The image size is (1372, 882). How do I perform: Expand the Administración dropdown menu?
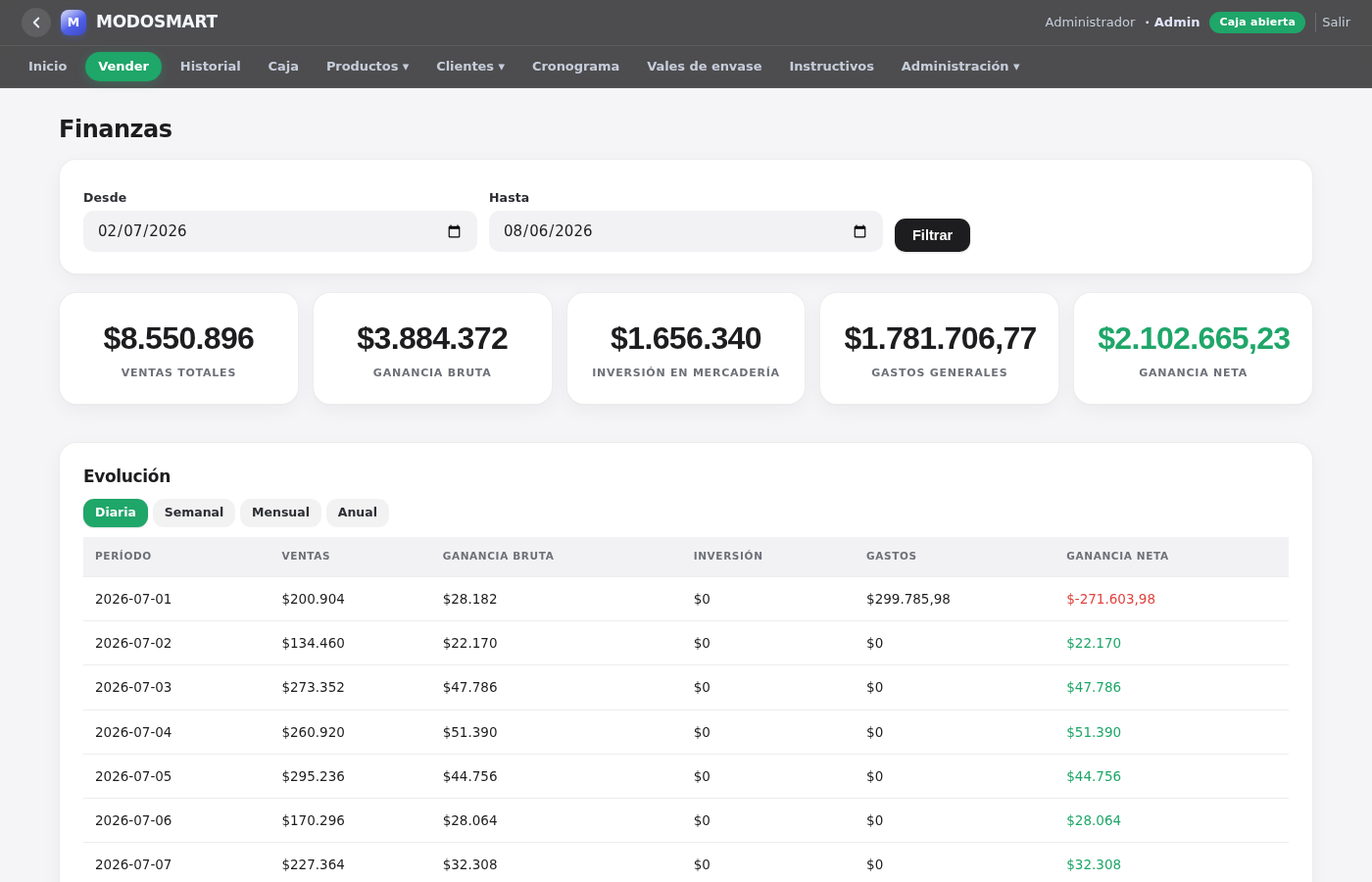(x=960, y=67)
